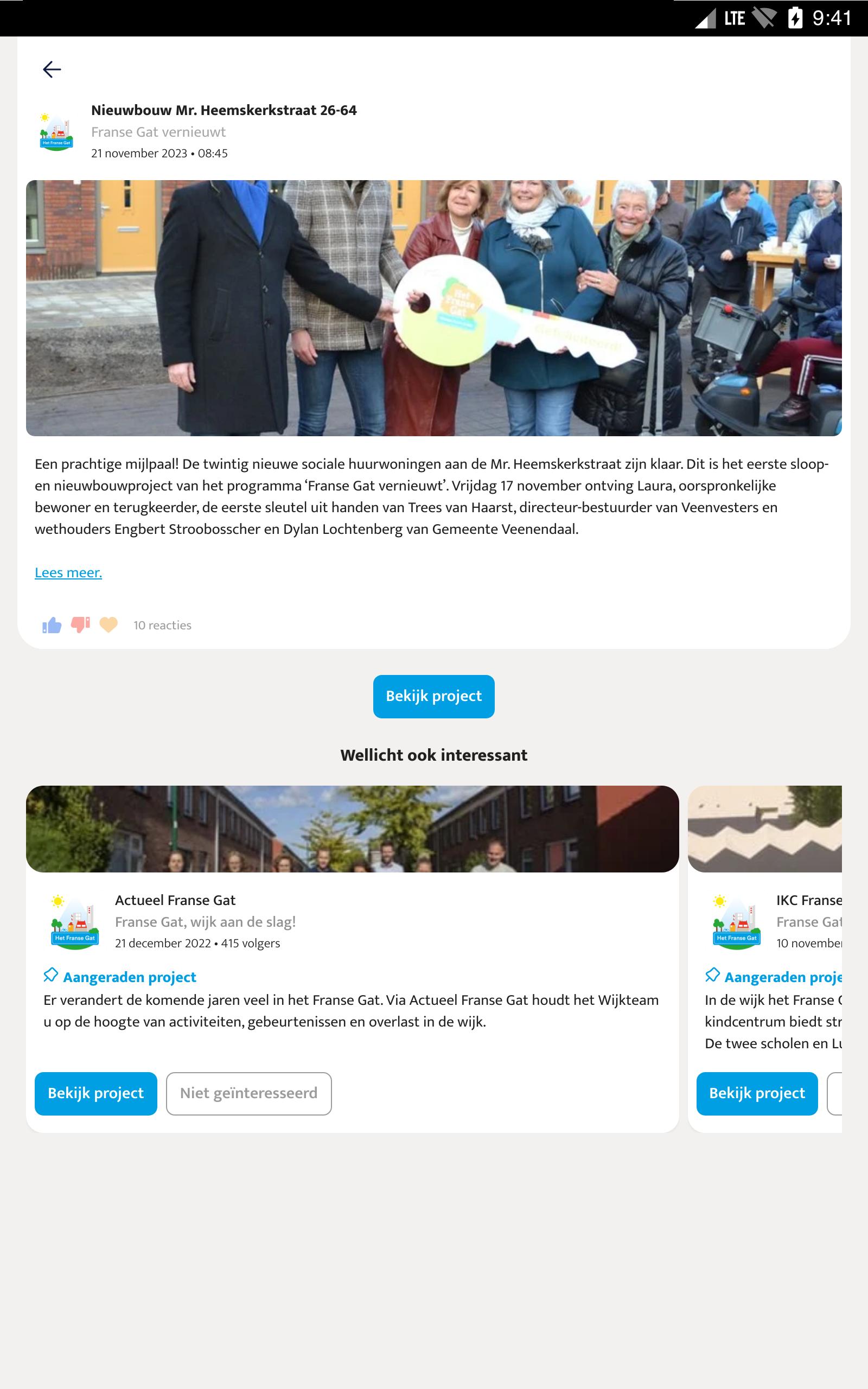Tap the Actueel Franse Gat project logo
The image size is (868, 1389).
click(75, 922)
